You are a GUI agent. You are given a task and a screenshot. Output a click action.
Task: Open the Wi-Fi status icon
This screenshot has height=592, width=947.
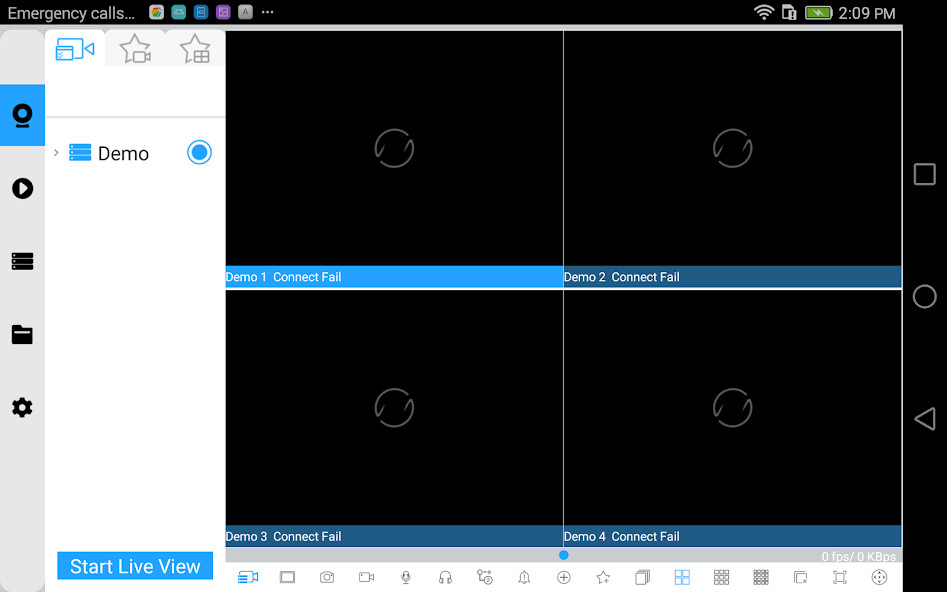click(764, 12)
